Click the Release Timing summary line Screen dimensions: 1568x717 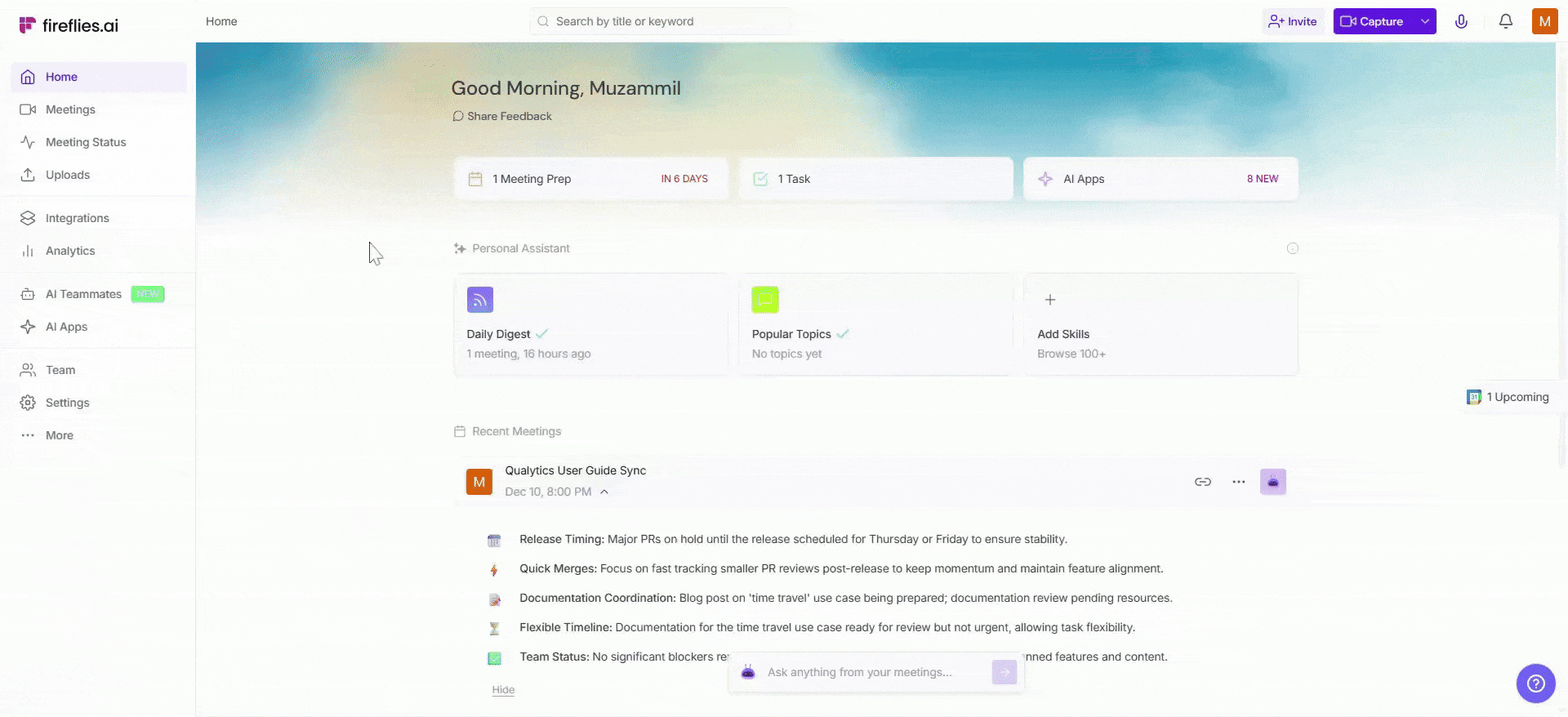pyautogui.click(x=793, y=539)
